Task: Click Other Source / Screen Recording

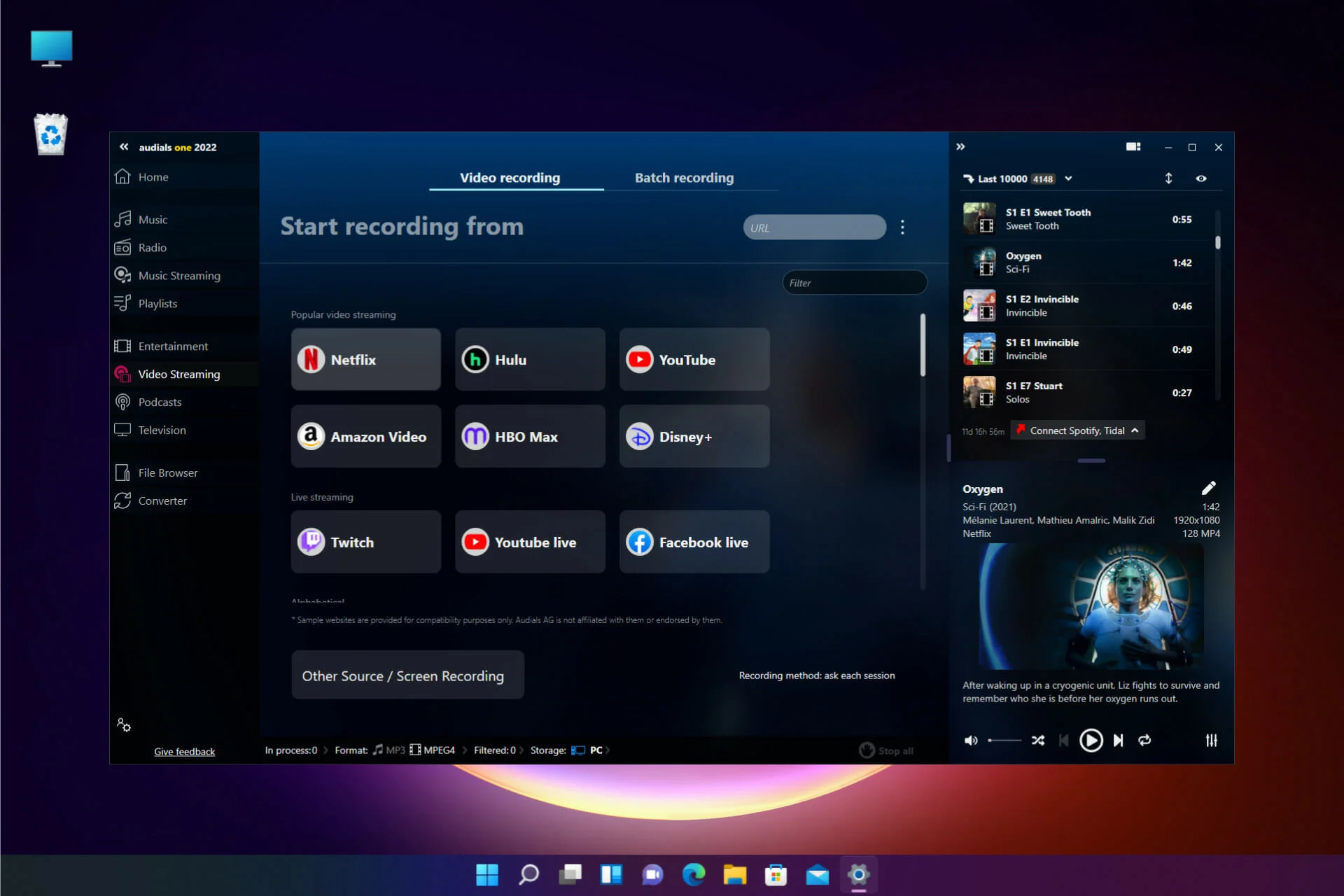Action: (407, 675)
